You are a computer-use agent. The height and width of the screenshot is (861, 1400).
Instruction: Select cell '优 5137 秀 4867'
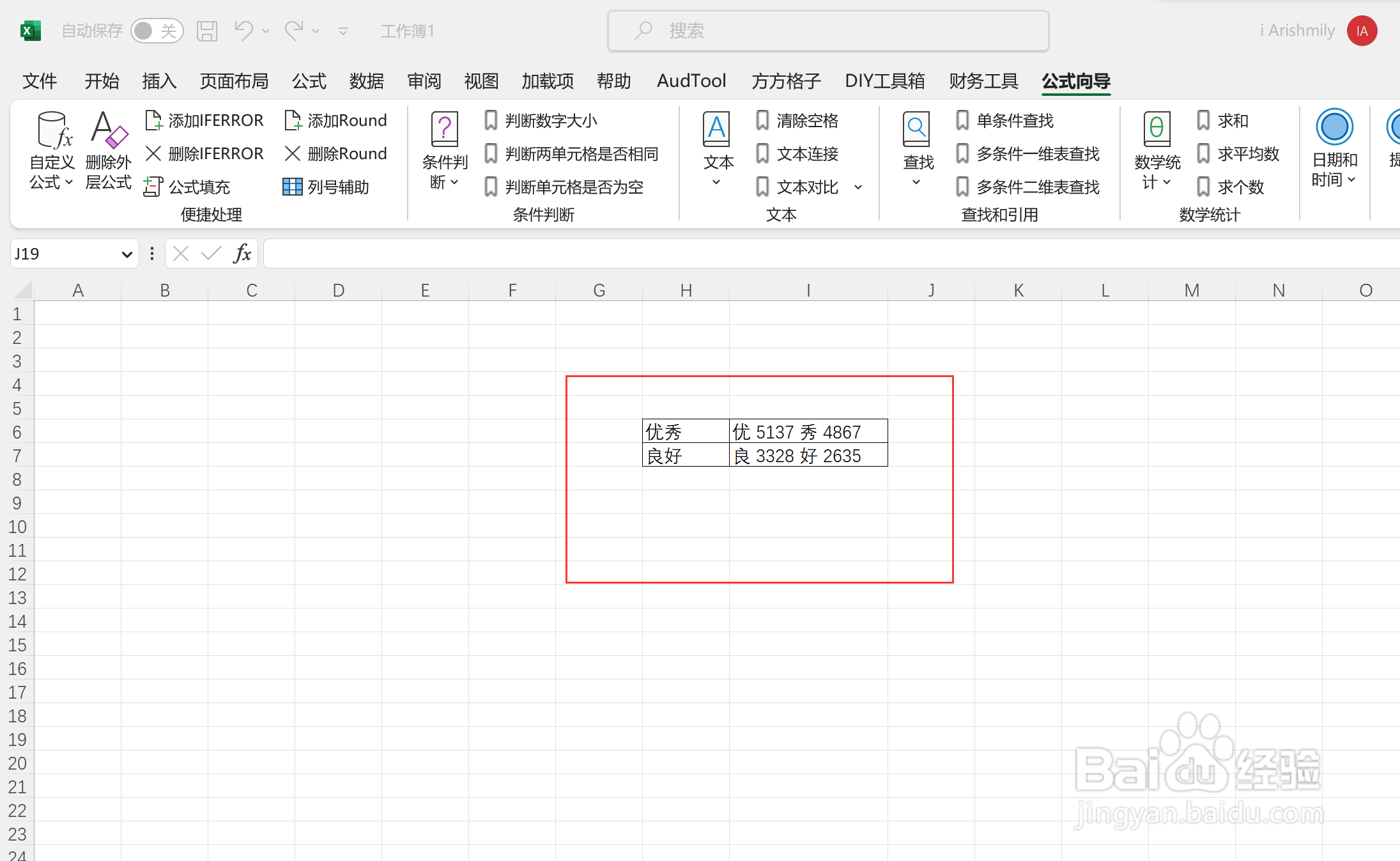808,432
